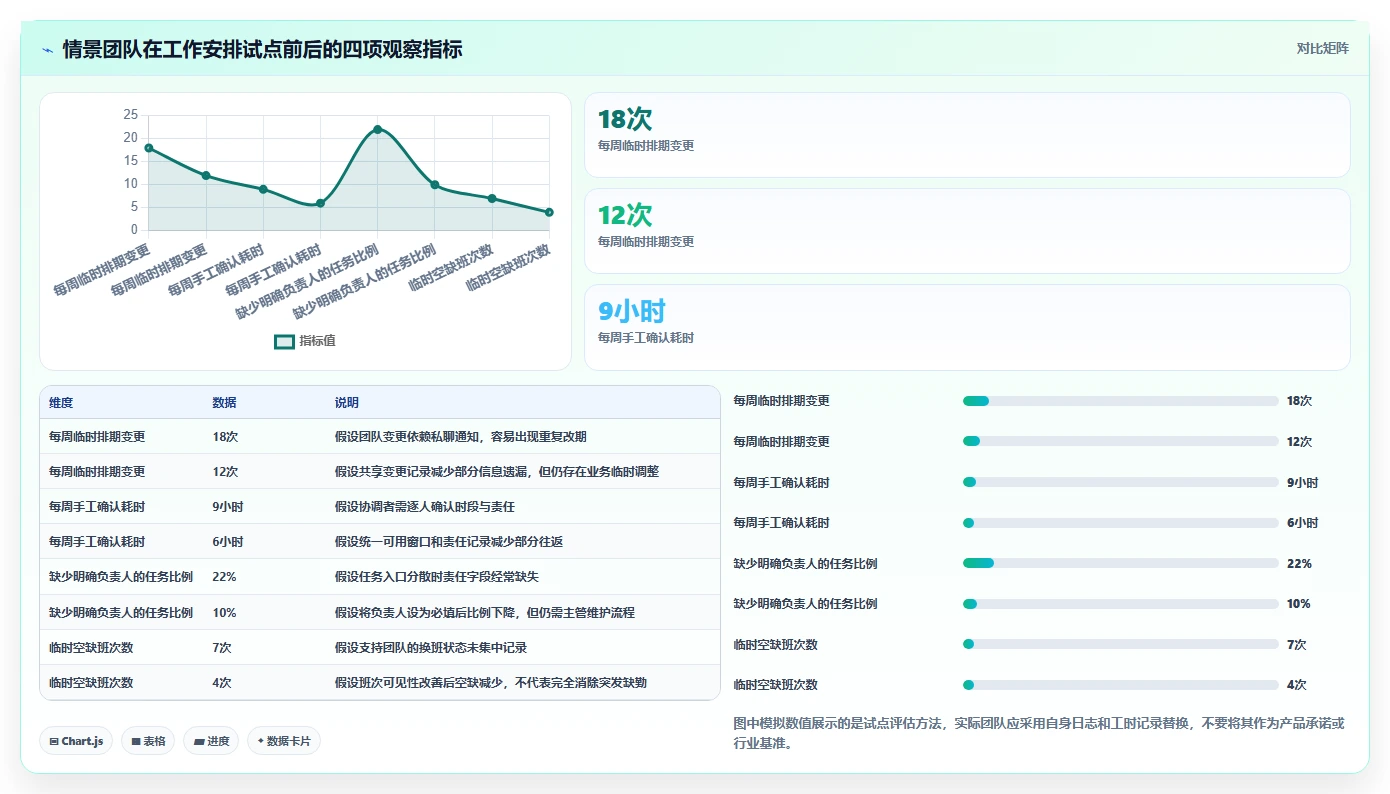Click the 15 tick on the chart's y-axis
Image resolution: width=1390 pixels, height=794 pixels.
pos(131,161)
